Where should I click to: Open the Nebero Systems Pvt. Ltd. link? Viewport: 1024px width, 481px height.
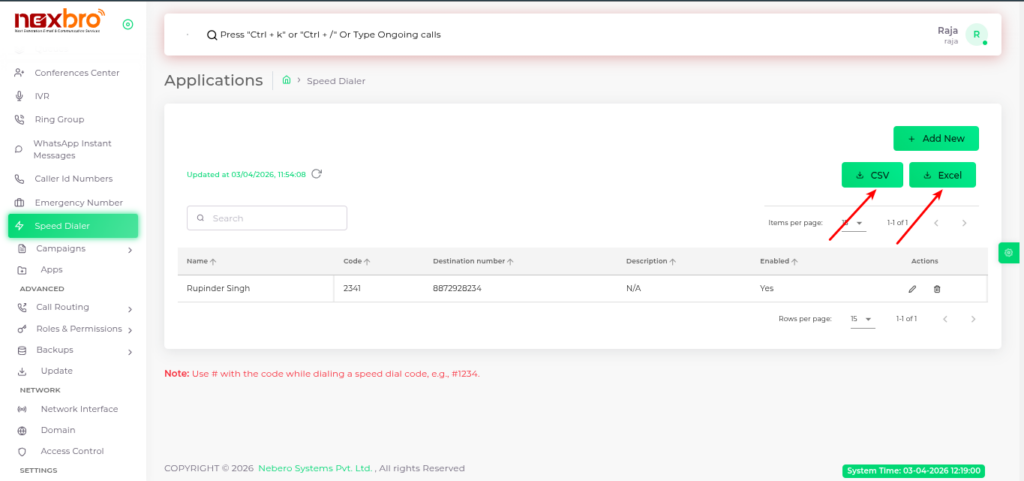[315, 468]
